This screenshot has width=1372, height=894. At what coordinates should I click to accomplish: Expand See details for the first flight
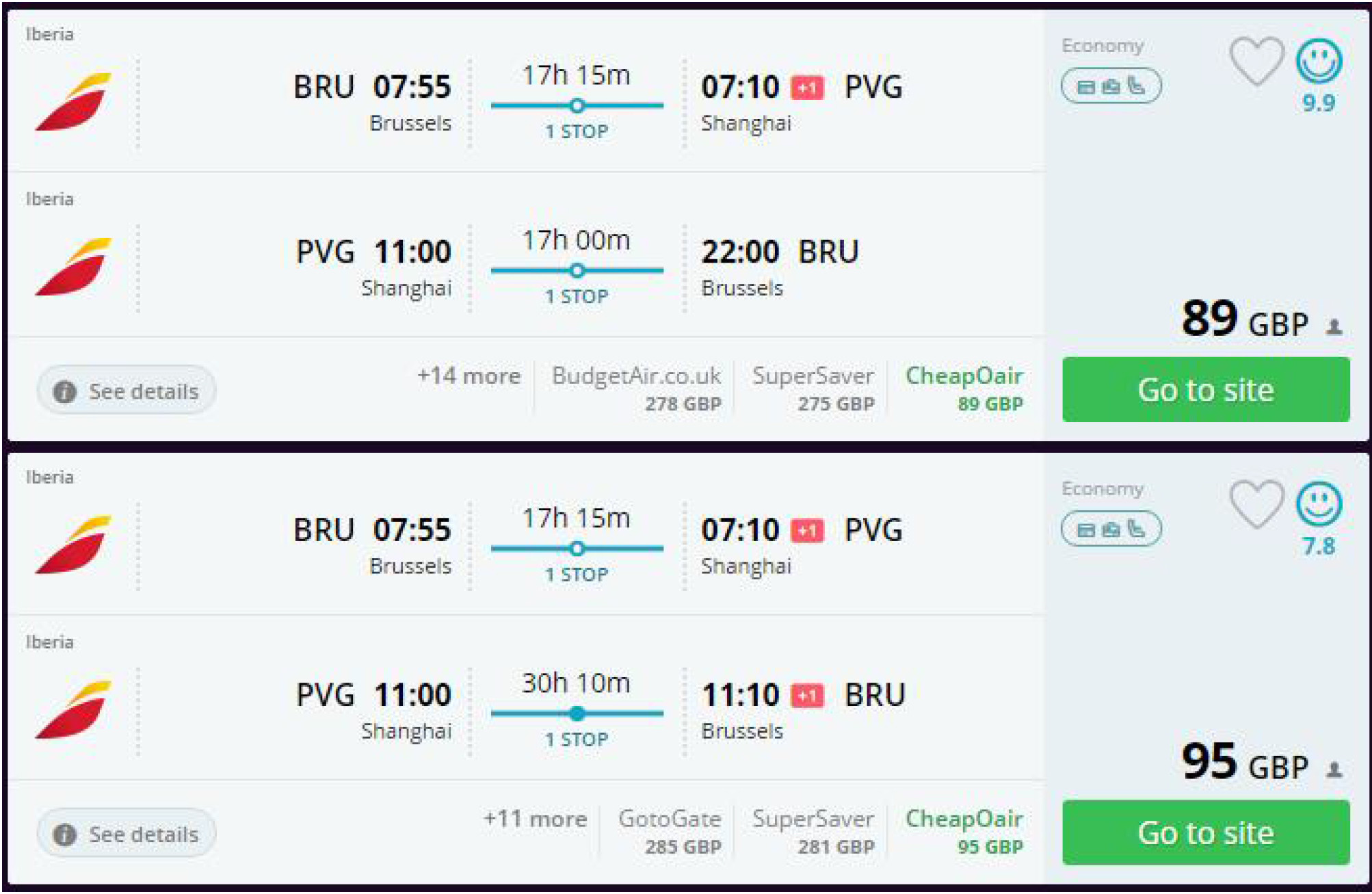click(127, 391)
